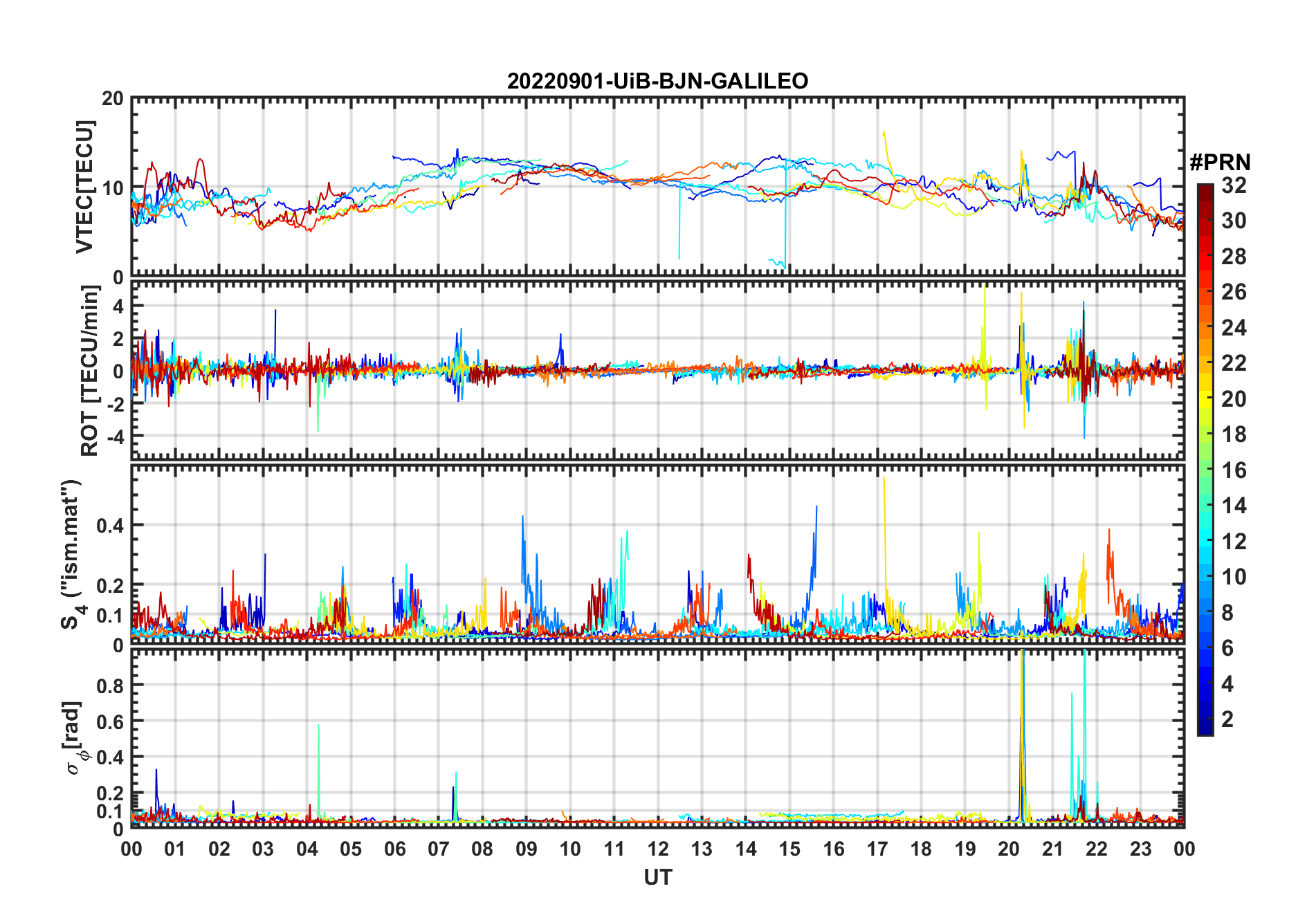This screenshot has width=1316, height=920.
Task: Click the #PRN colorbar title
Action: tap(1220, 163)
